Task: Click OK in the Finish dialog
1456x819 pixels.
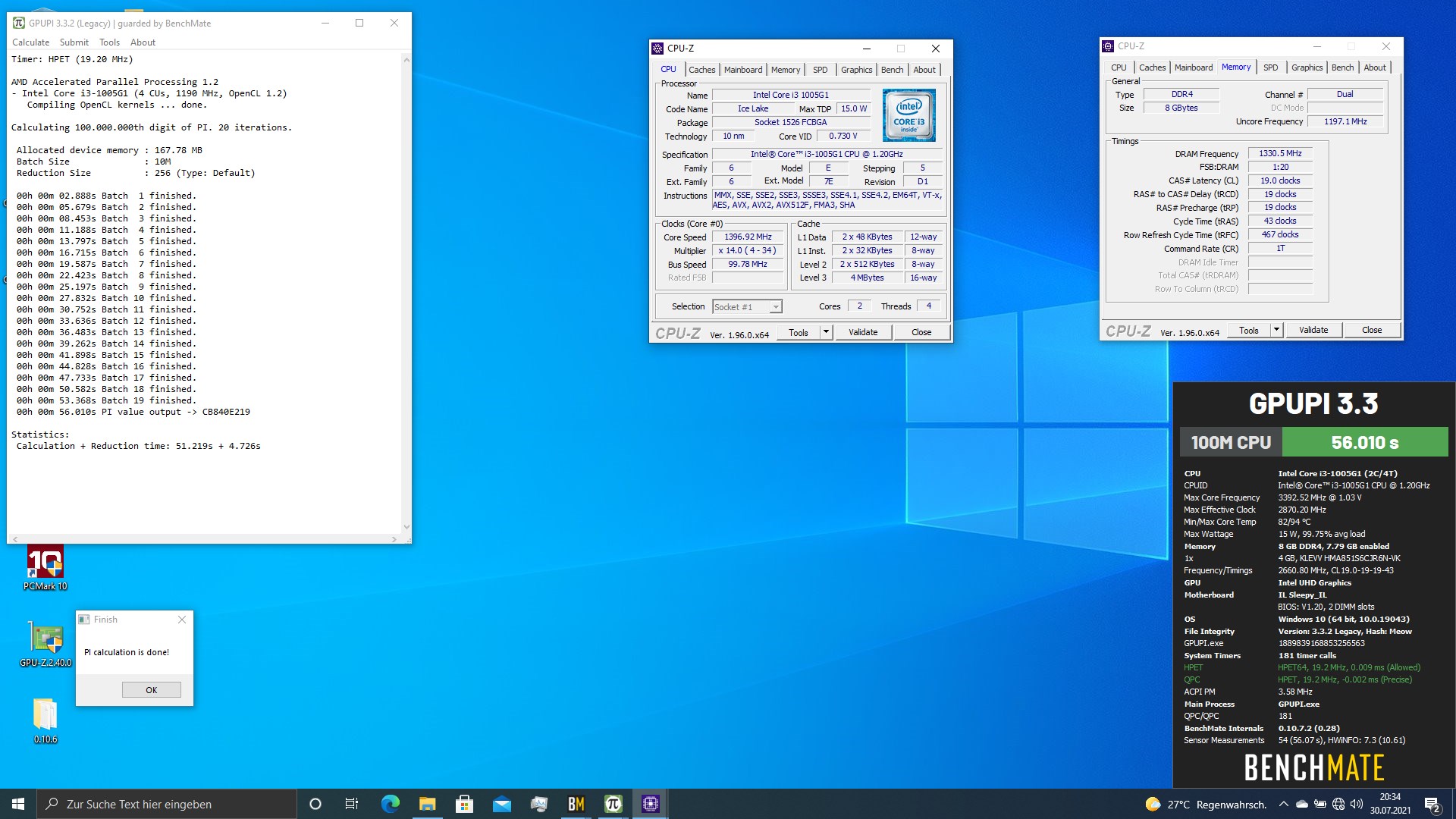Action: [x=152, y=690]
